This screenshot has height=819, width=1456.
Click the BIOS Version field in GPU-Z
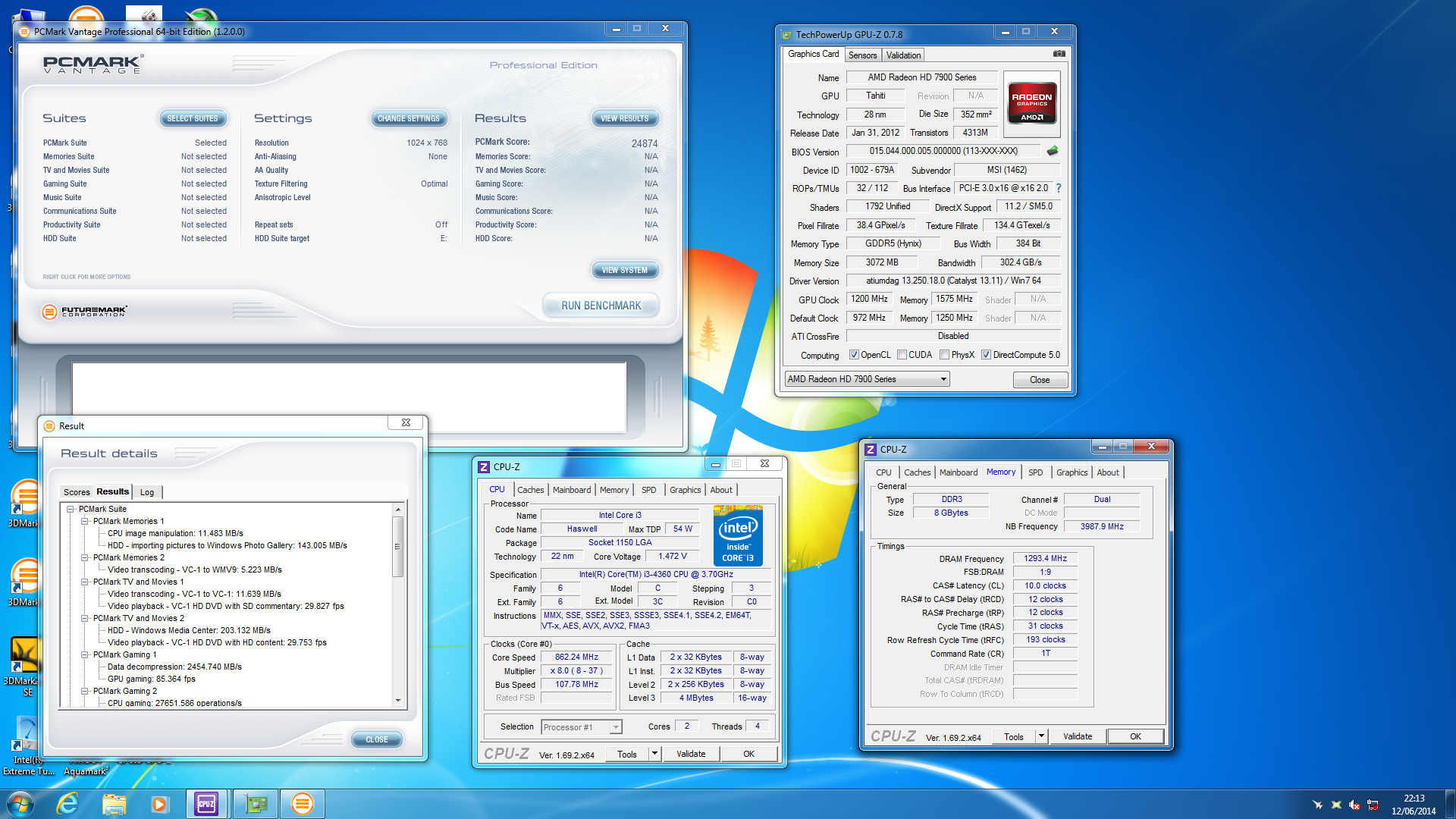tap(943, 151)
